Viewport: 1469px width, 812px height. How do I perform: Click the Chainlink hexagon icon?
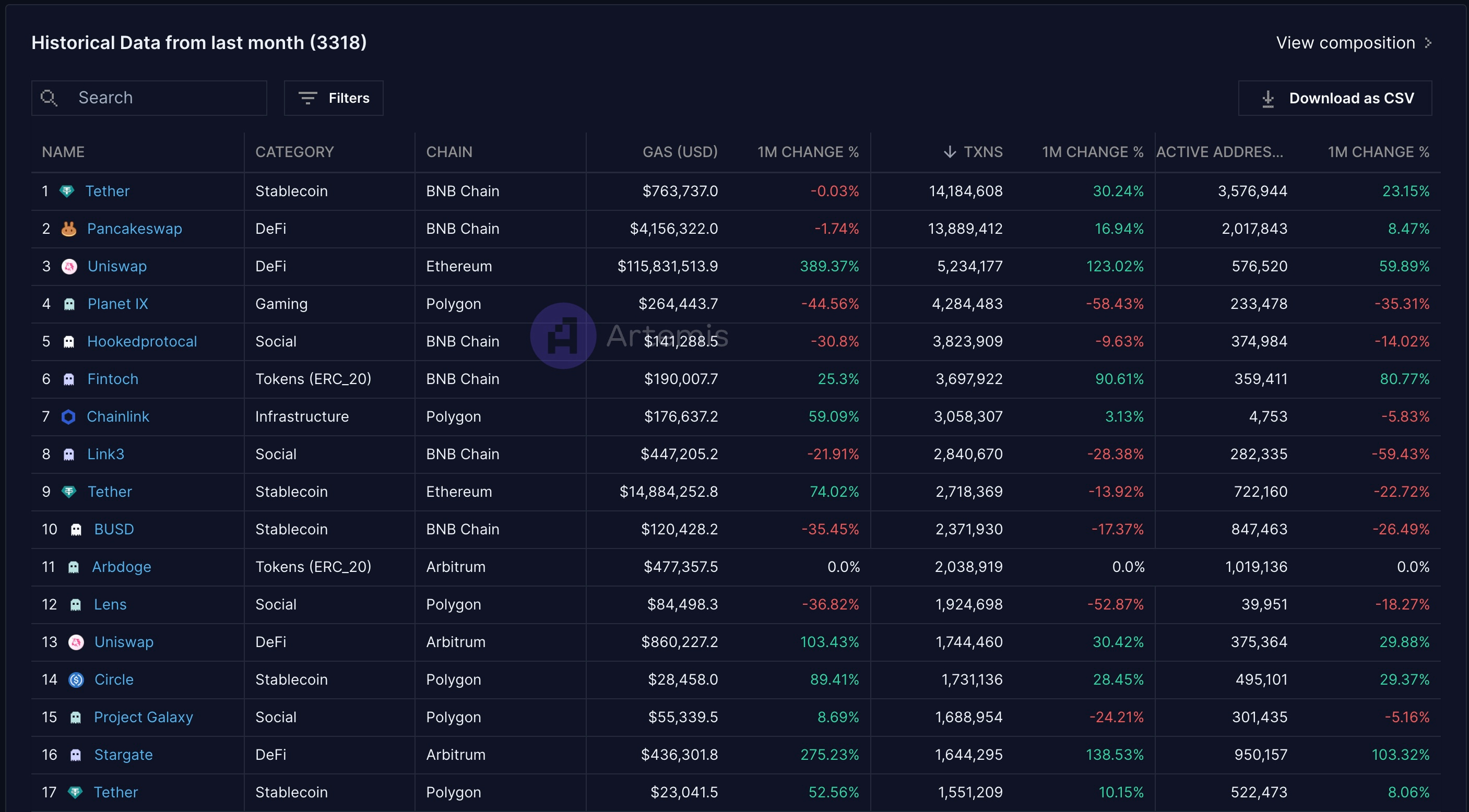click(68, 417)
